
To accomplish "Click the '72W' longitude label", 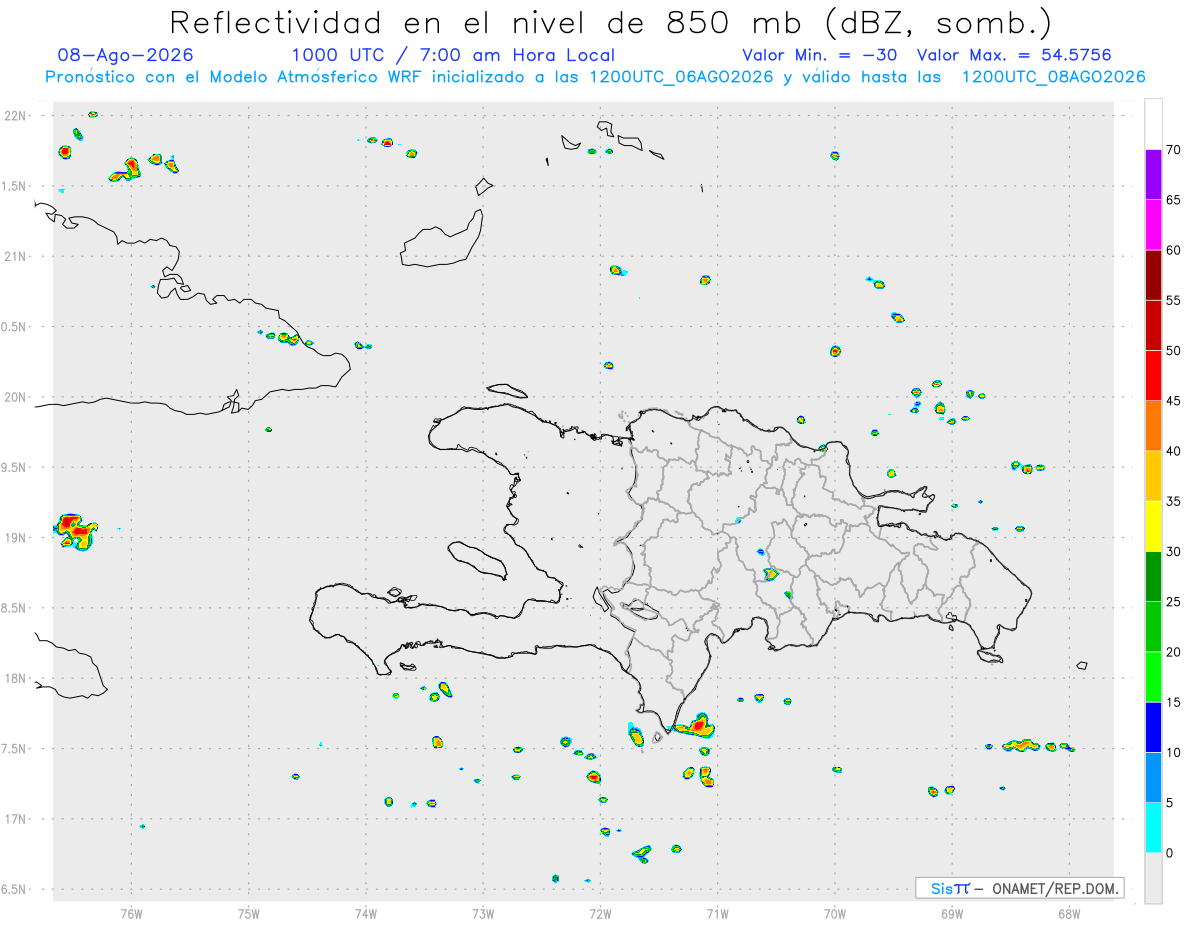I will pyautogui.click(x=600, y=914).
